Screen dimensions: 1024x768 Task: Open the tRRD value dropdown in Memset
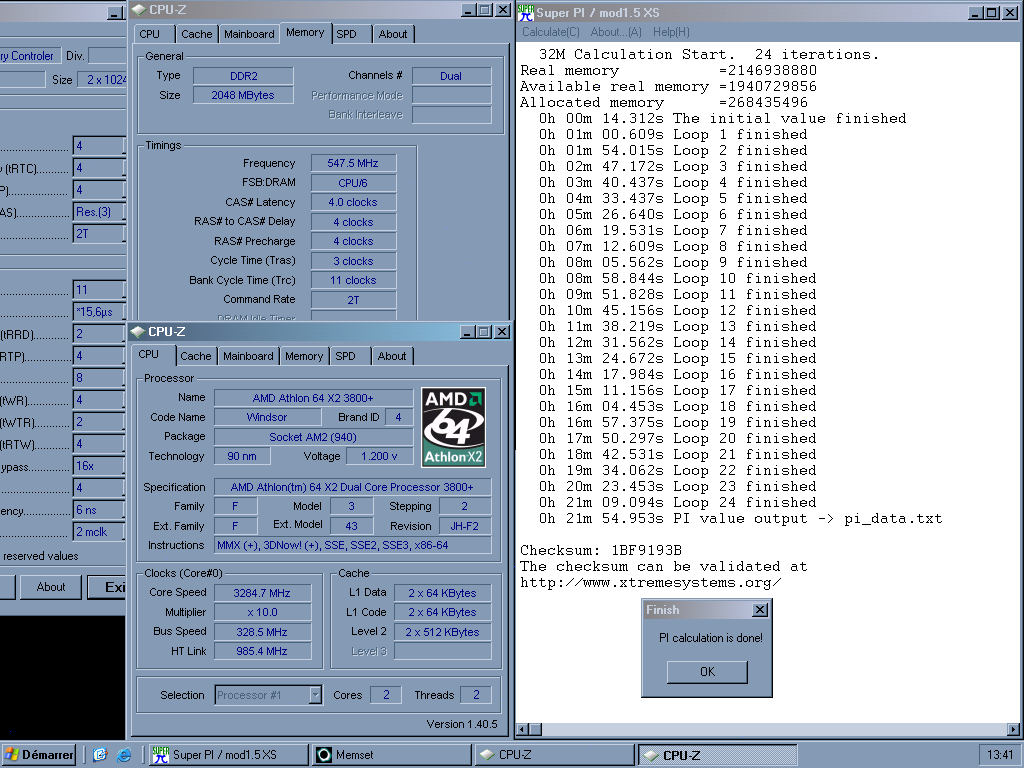tap(99, 334)
